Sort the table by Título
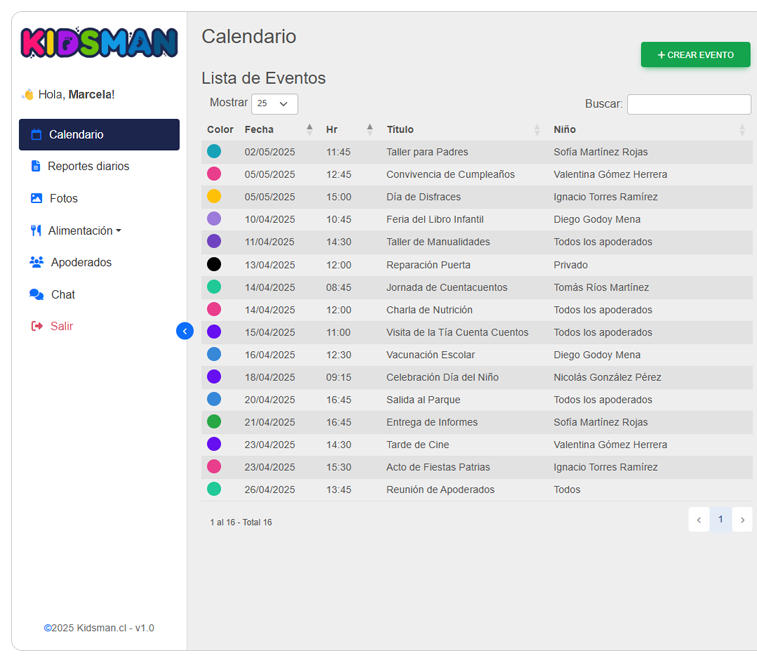Viewport: 757px width, 661px height. click(463, 129)
